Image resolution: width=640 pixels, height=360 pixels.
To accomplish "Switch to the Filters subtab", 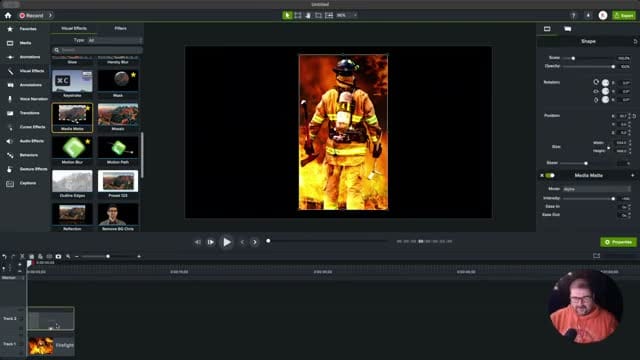I will pyautogui.click(x=120, y=29).
